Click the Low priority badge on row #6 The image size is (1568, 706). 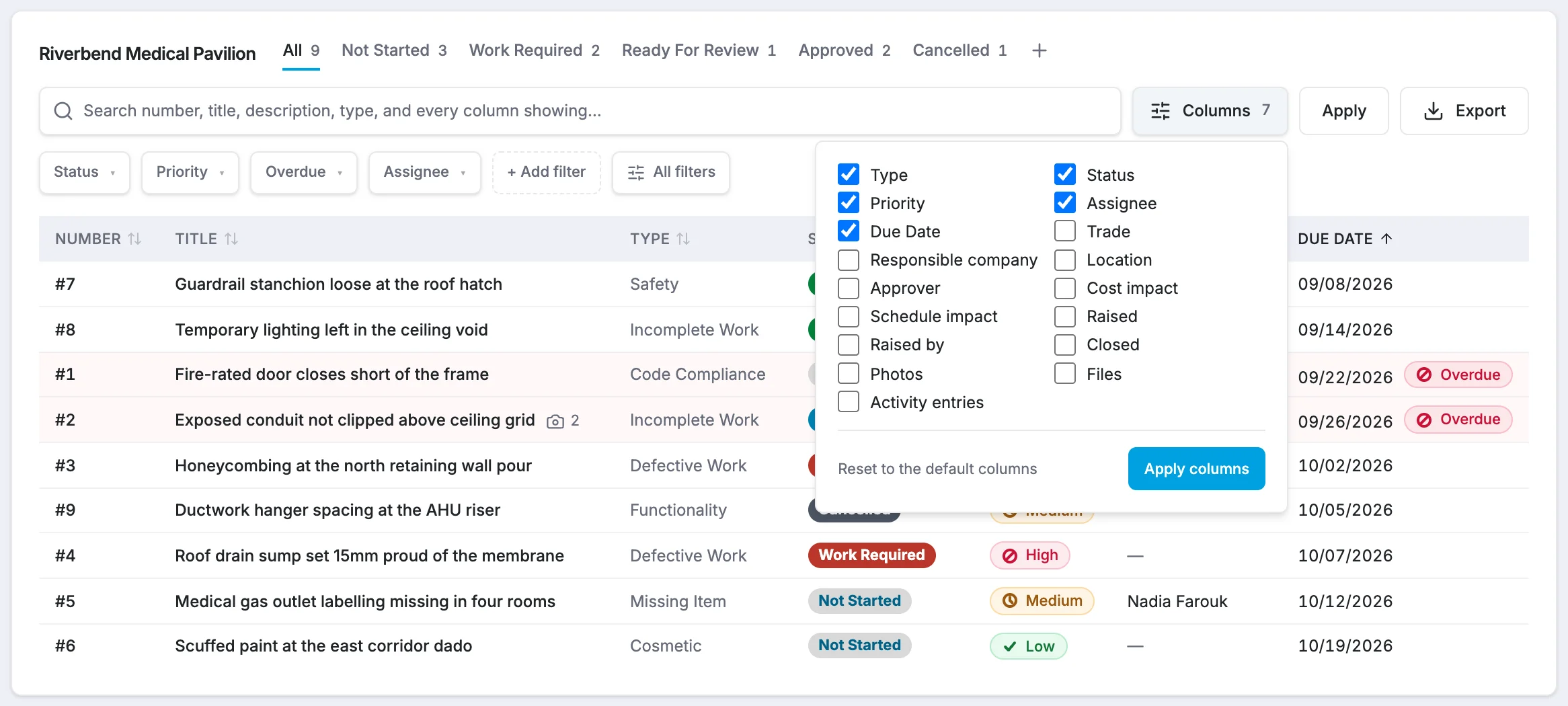coord(1028,646)
